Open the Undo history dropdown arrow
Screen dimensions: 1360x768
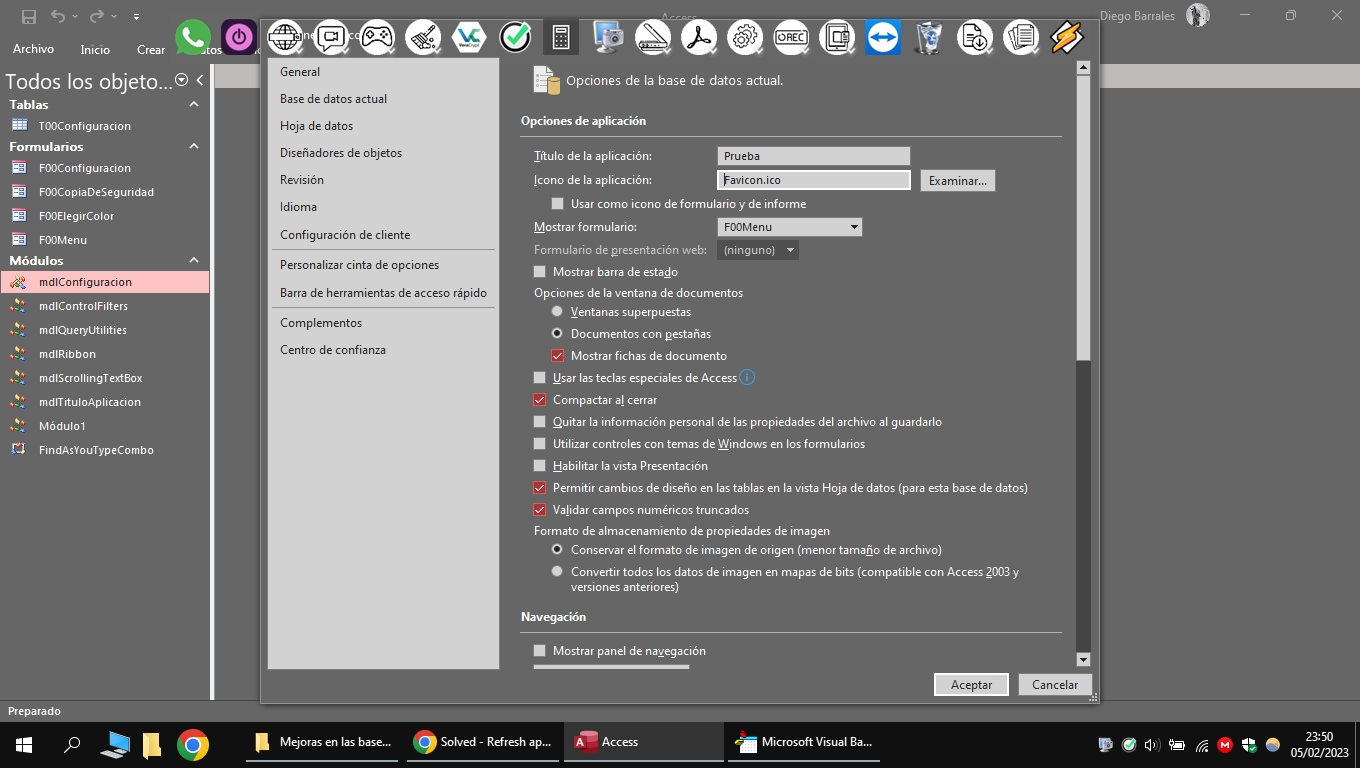[x=74, y=16]
